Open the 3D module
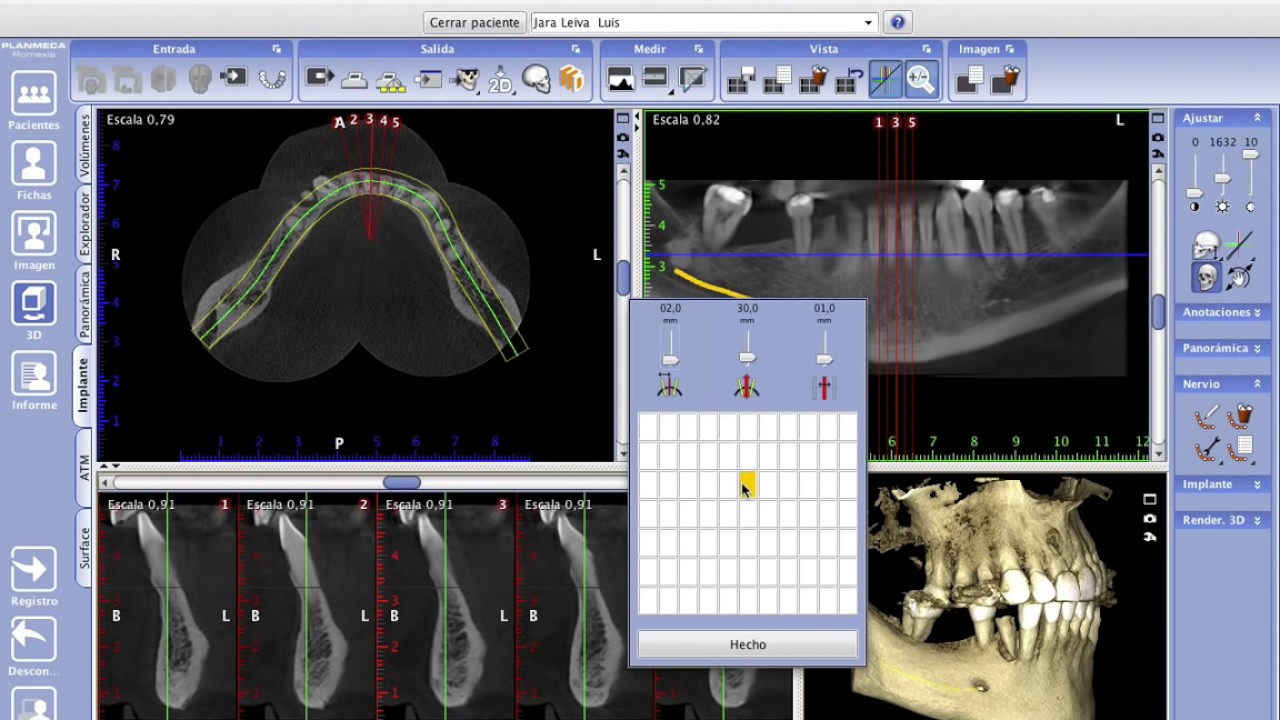The image size is (1280, 720). point(33,304)
